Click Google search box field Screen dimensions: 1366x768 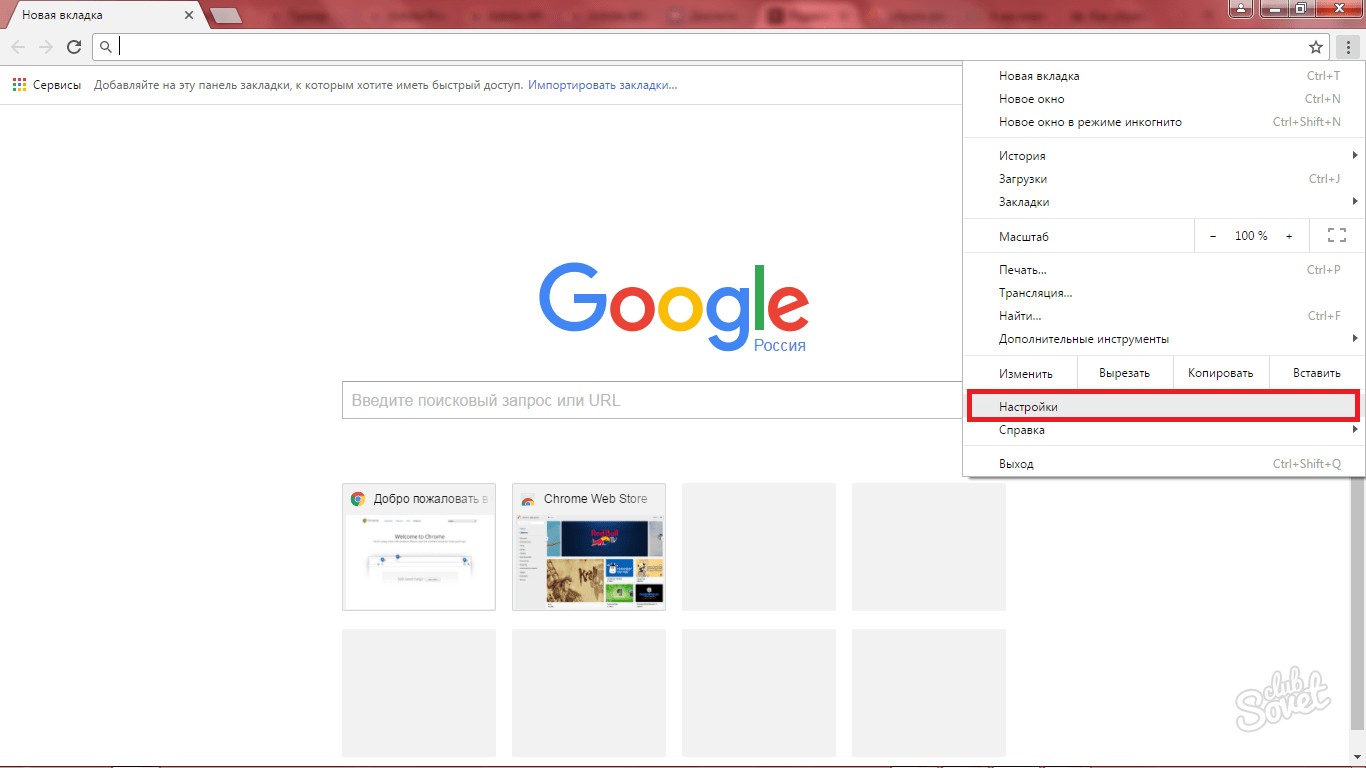point(652,400)
